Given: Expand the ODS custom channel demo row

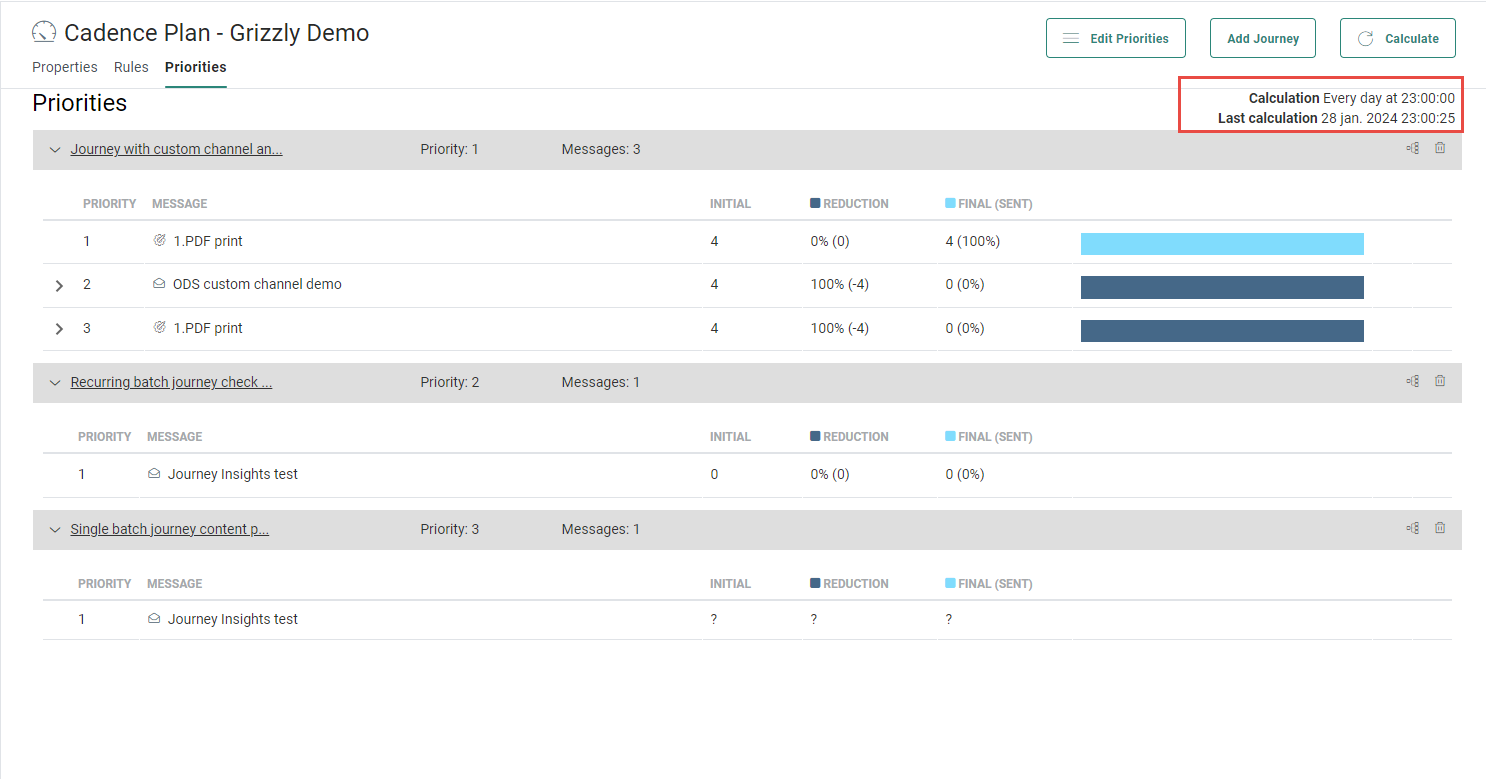Looking at the screenshot, I should coord(59,285).
